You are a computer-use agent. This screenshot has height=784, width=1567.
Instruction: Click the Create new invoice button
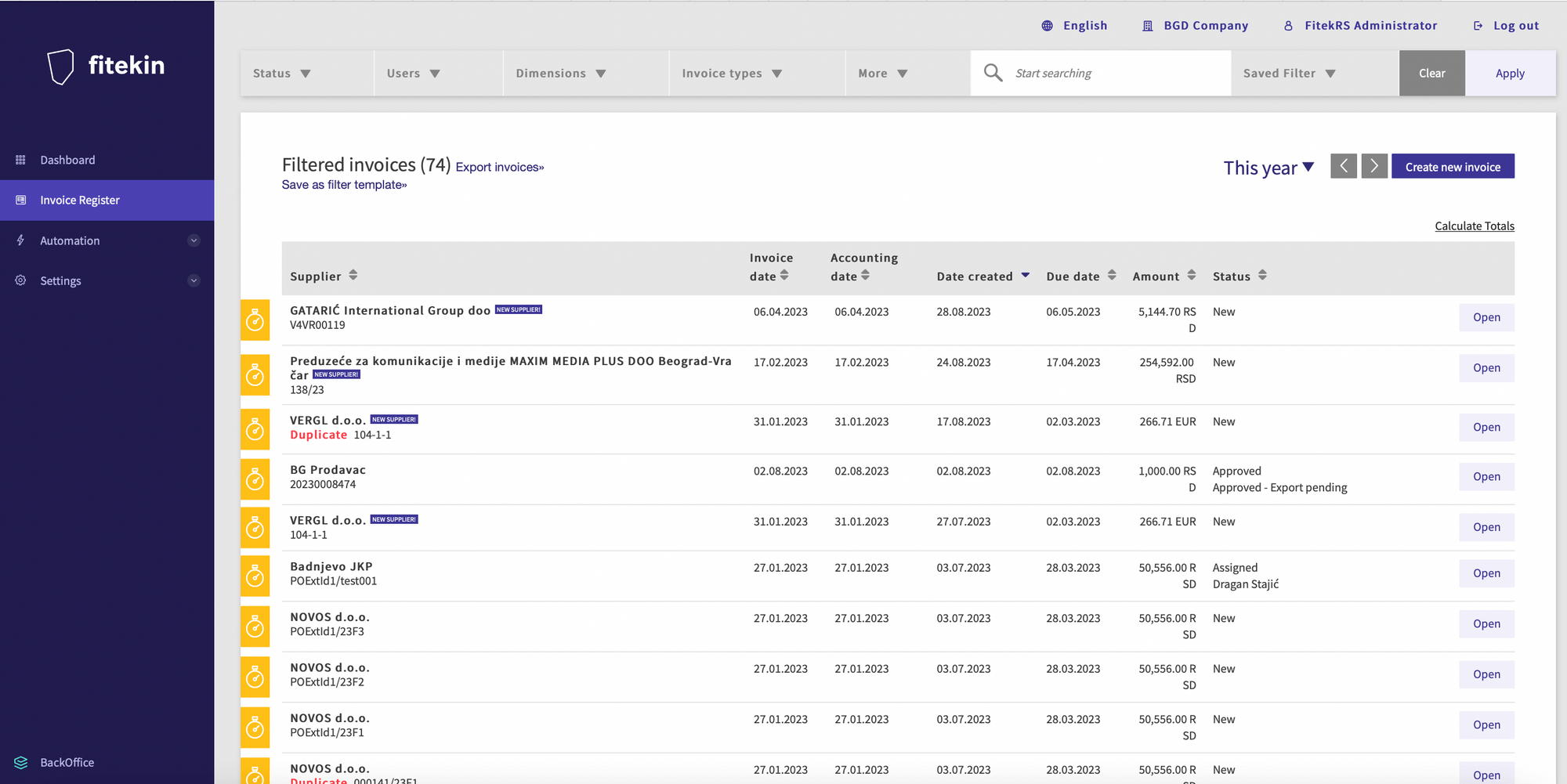tap(1452, 167)
